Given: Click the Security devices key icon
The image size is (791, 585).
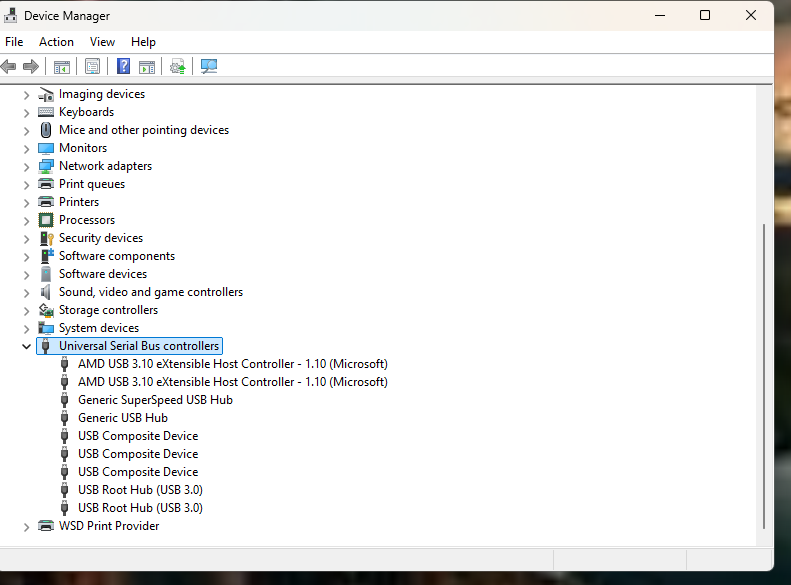Looking at the screenshot, I should click(x=46, y=238).
